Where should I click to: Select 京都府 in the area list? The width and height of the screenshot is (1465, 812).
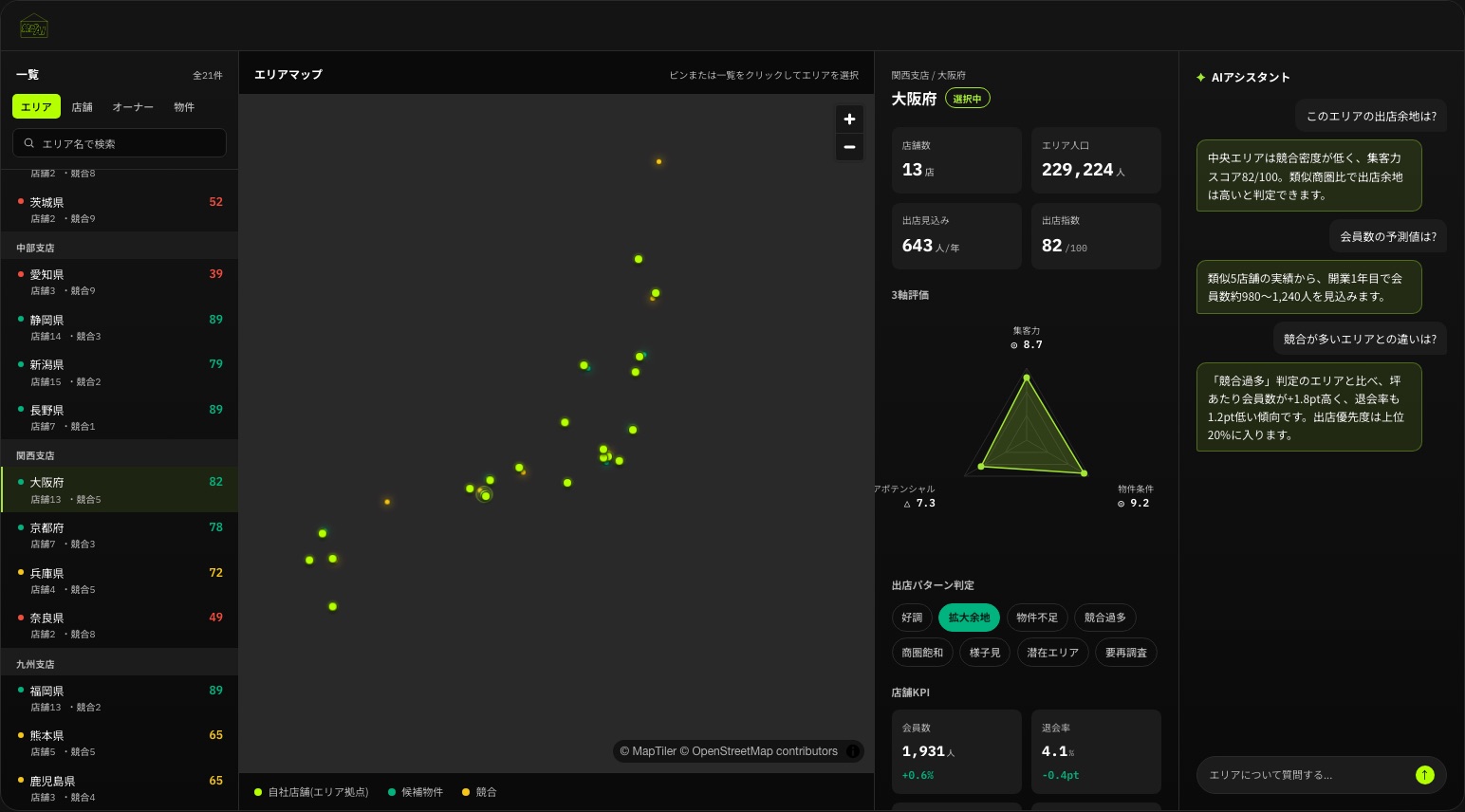(x=120, y=535)
